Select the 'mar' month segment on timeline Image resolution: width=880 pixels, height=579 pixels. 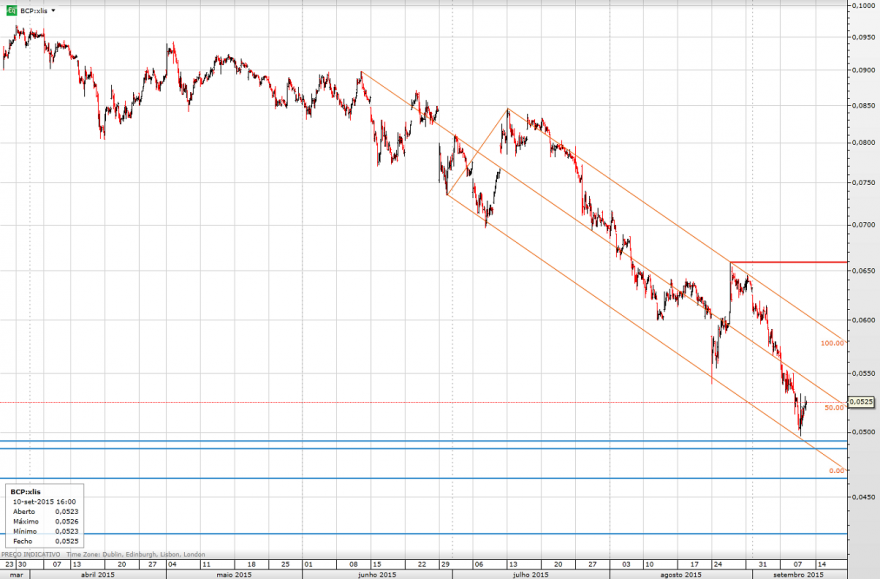[16, 575]
